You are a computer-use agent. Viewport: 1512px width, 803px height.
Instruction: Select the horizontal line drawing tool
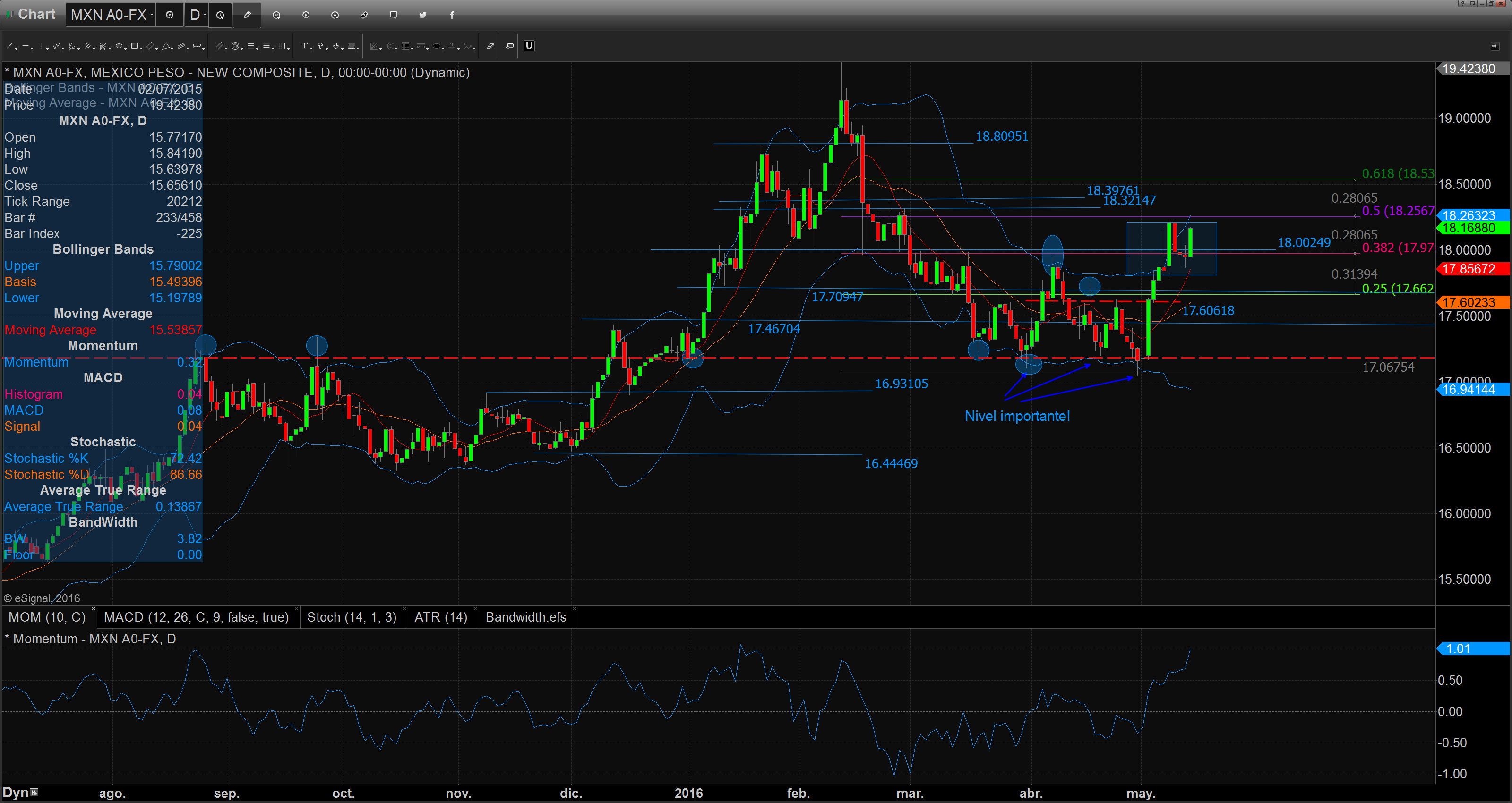click(26, 46)
